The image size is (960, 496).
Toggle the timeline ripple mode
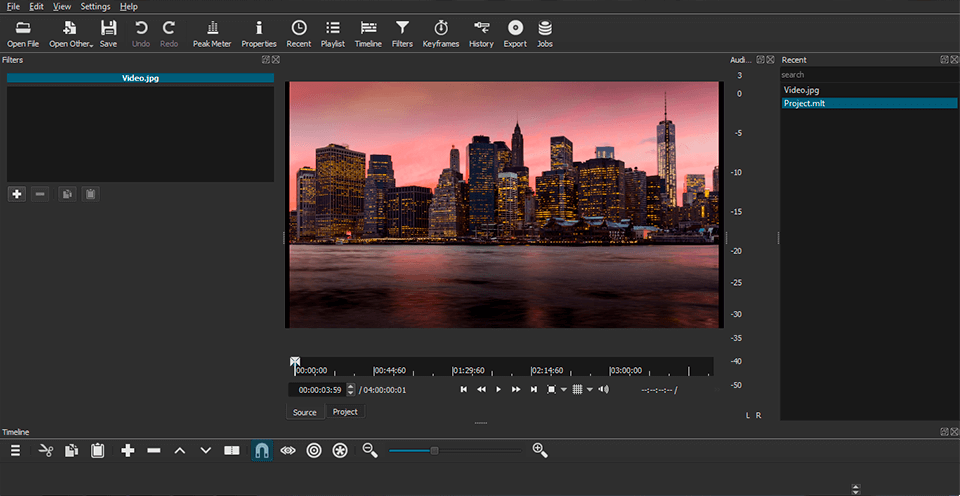314,451
